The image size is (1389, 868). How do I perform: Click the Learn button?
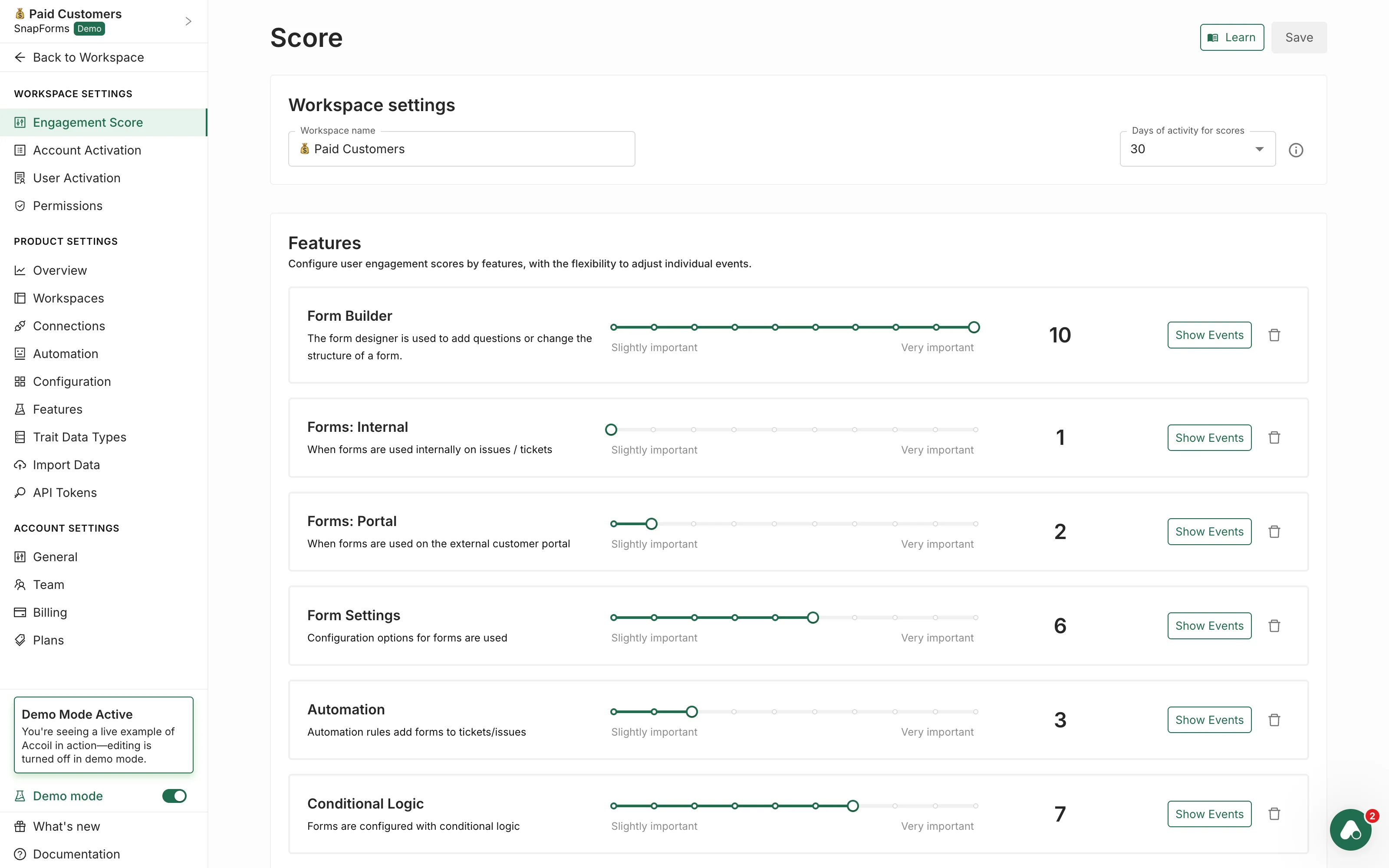(x=1231, y=37)
